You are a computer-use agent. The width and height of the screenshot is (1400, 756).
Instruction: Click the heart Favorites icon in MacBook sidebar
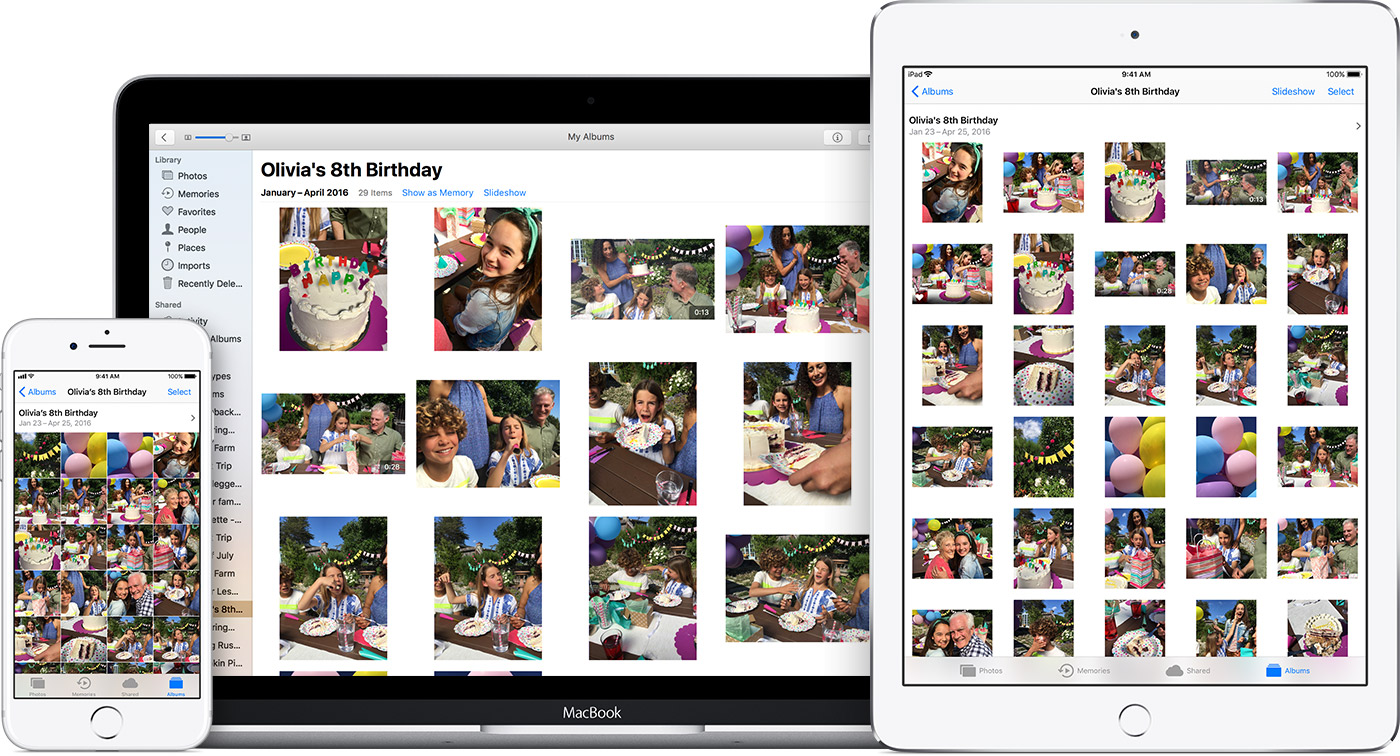167,212
